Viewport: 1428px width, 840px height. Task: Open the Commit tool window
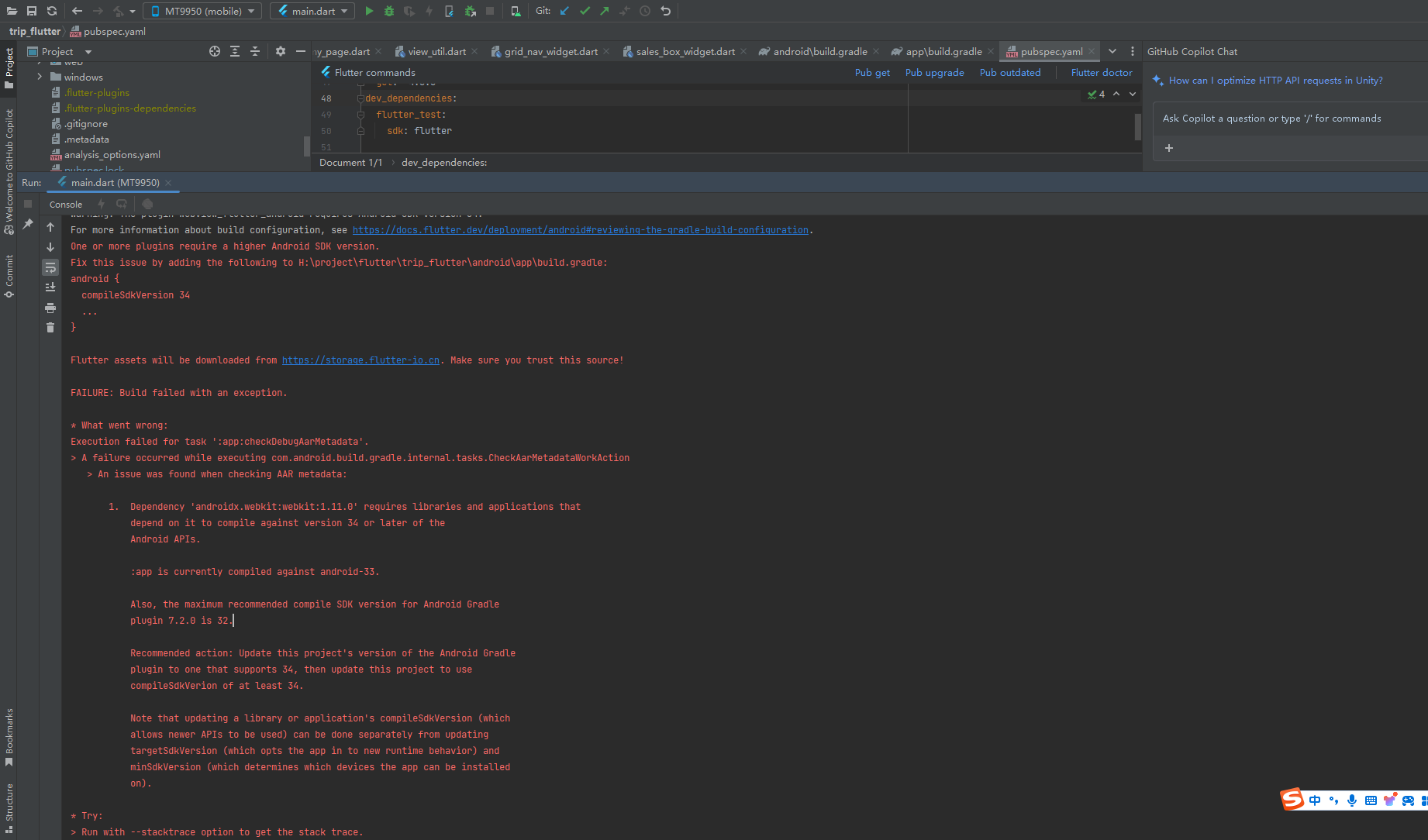tap(9, 276)
